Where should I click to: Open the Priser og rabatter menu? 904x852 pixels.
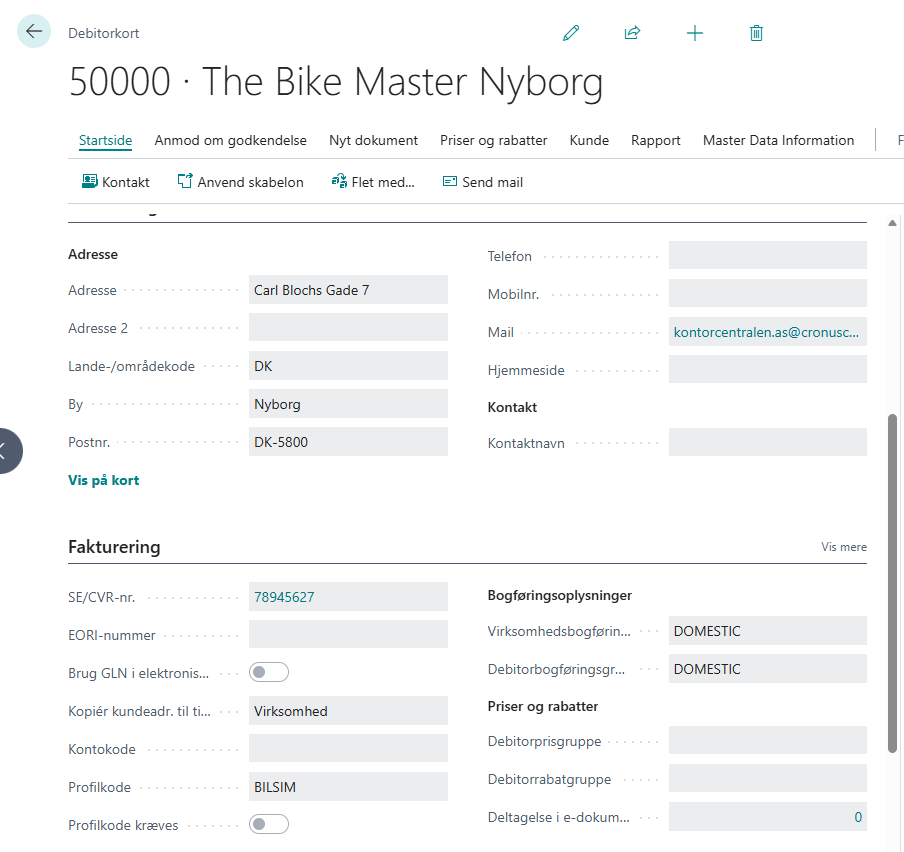494,140
